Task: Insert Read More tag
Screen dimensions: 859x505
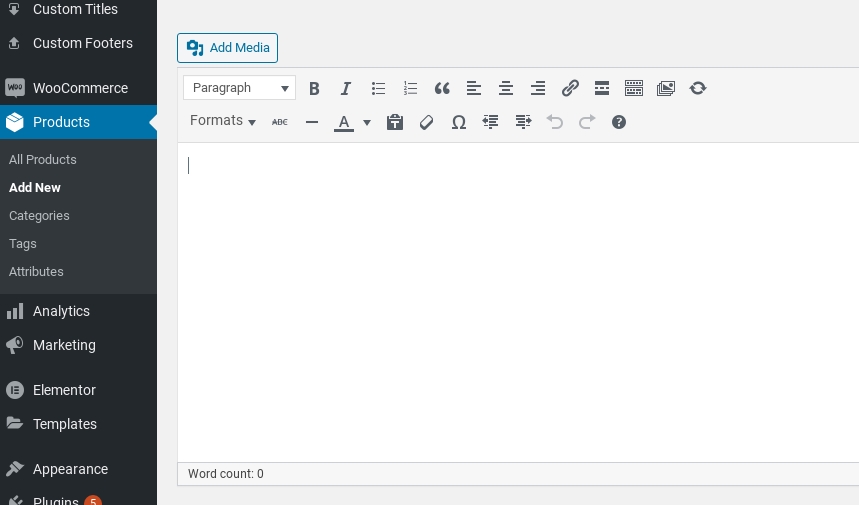Action: coord(602,88)
